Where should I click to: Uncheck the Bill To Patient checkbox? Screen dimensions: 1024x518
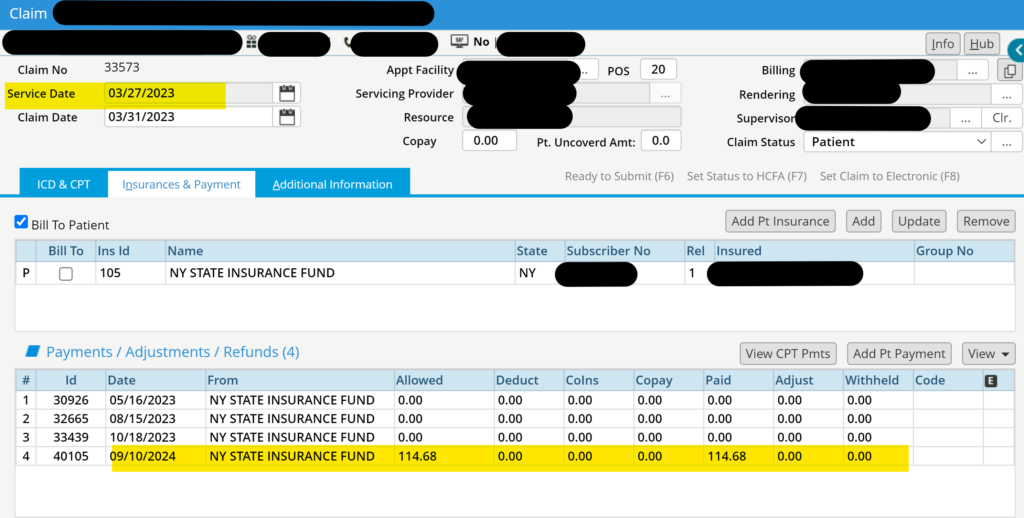(22, 223)
